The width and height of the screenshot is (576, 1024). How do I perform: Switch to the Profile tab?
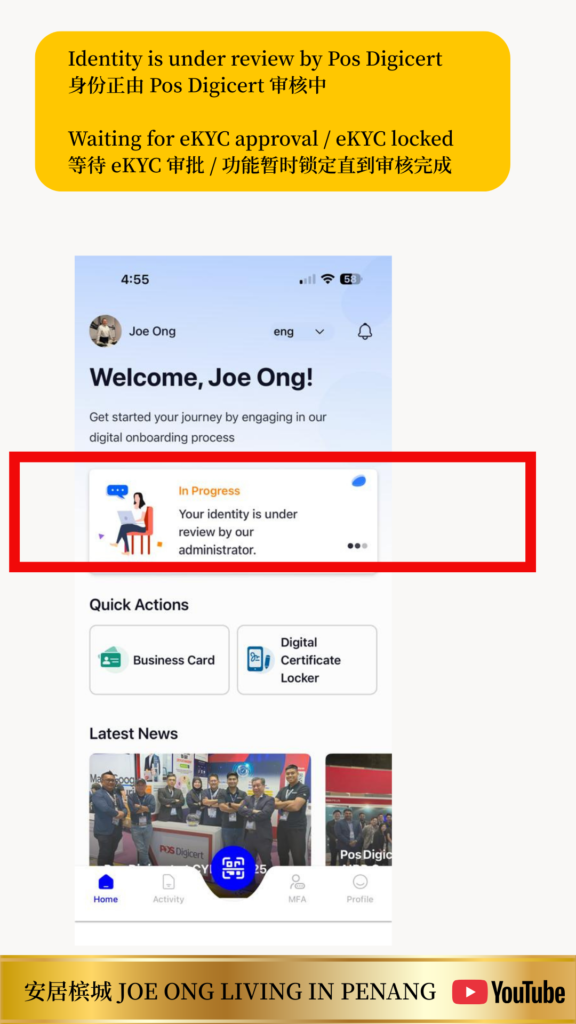tap(360, 888)
